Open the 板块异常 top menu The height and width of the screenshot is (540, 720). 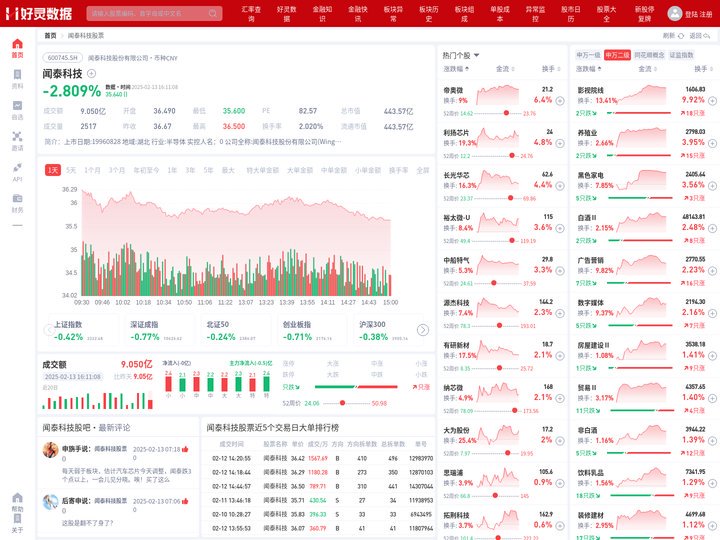point(393,14)
